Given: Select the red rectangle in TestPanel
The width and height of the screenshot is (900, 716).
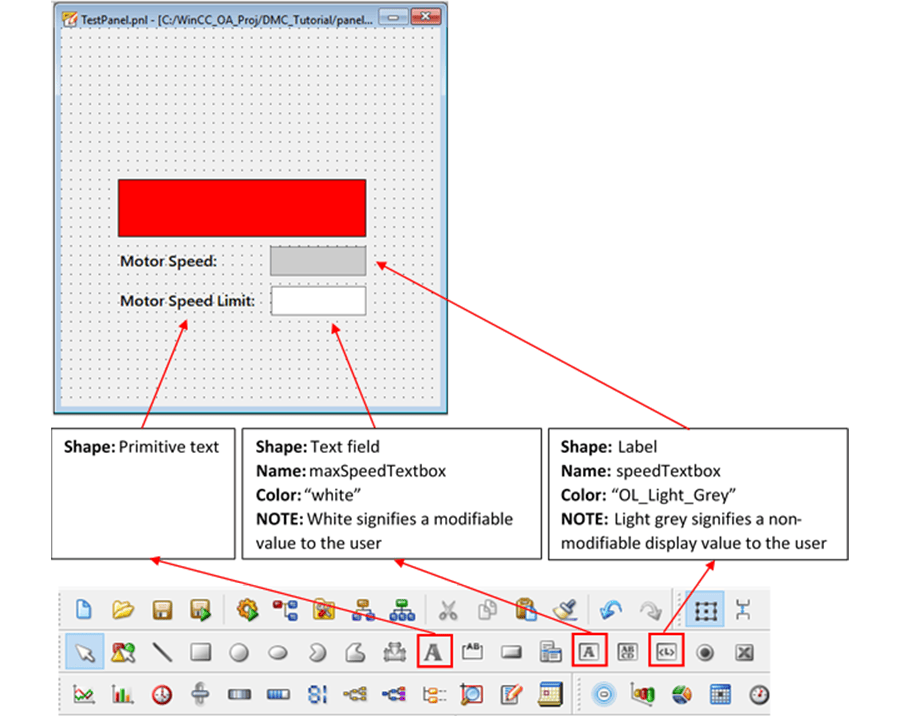Looking at the screenshot, I should point(242,208).
